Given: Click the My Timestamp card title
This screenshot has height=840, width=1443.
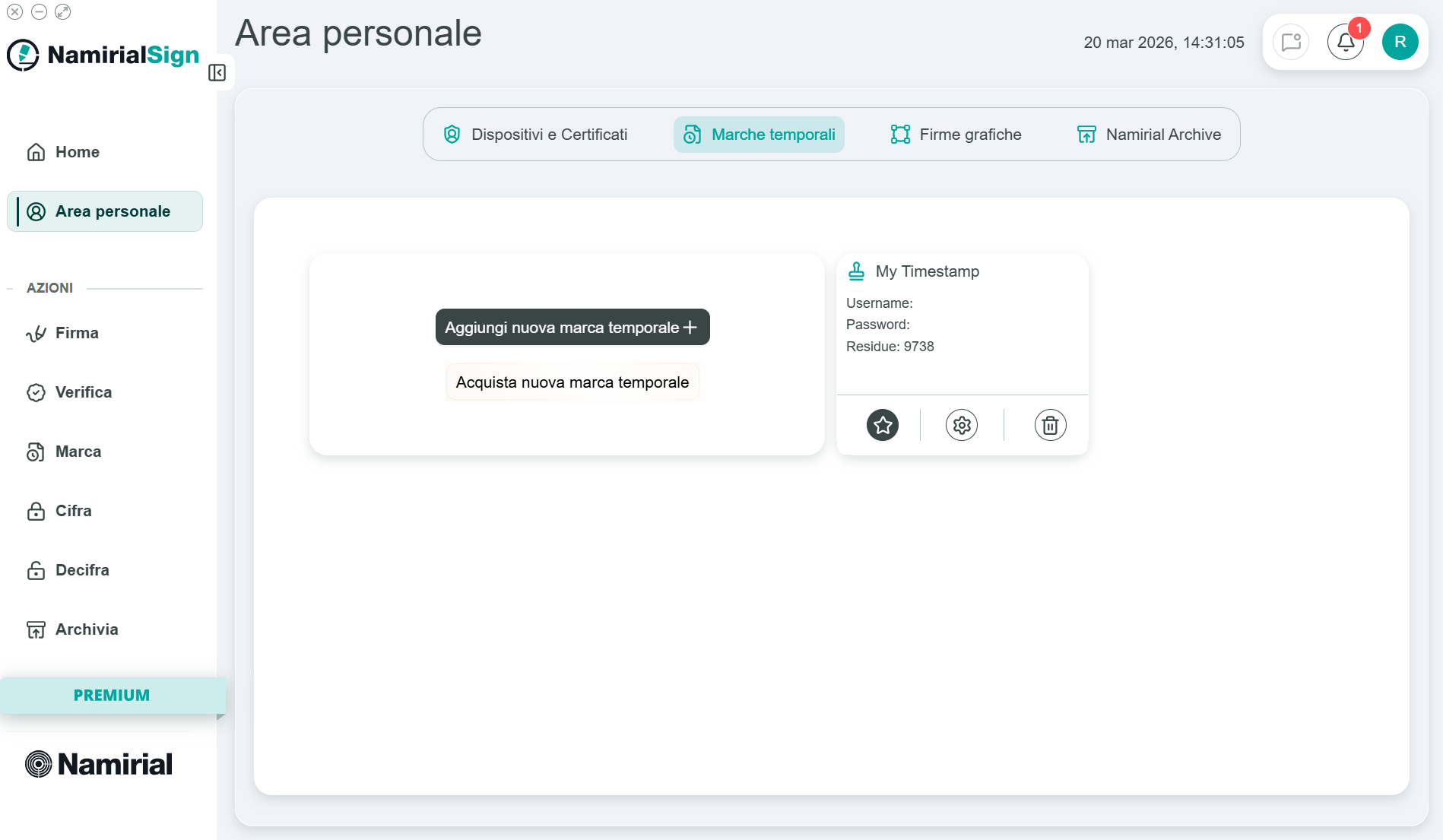Looking at the screenshot, I should 928,271.
